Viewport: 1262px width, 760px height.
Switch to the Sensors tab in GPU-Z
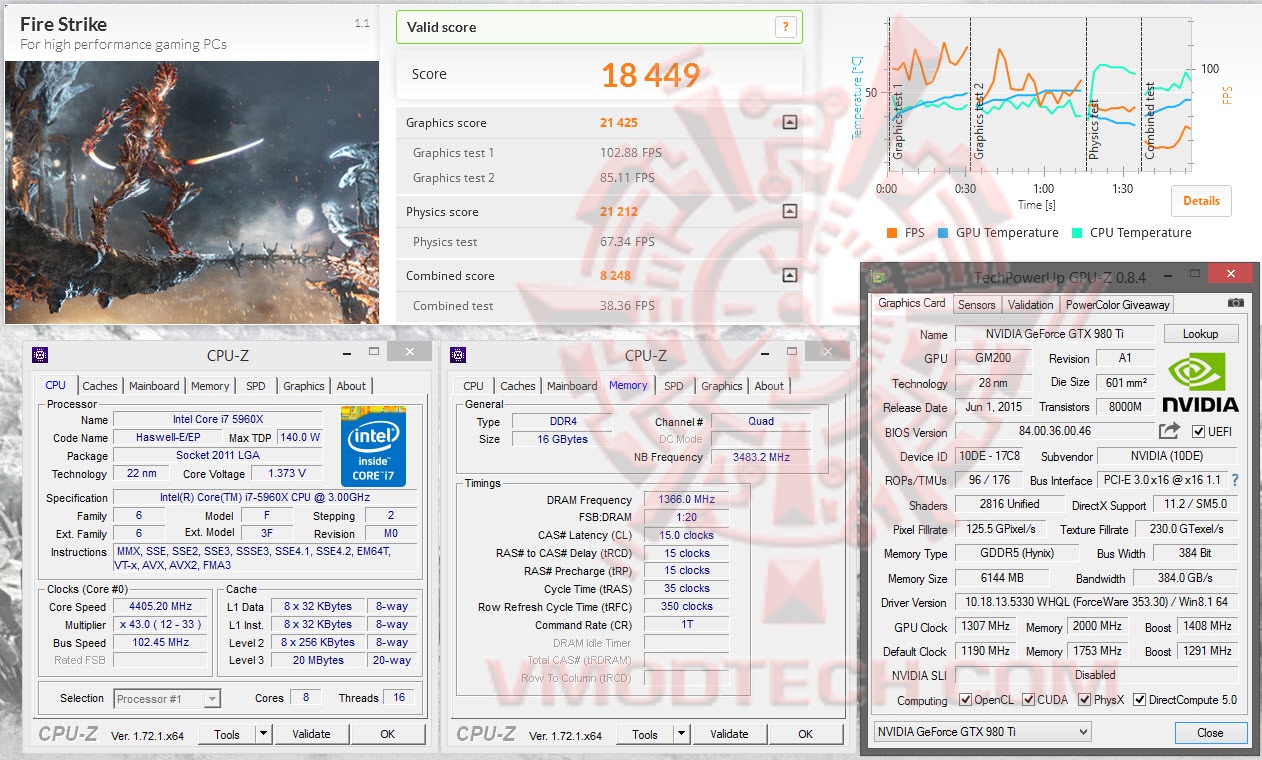tap(977, 304)
